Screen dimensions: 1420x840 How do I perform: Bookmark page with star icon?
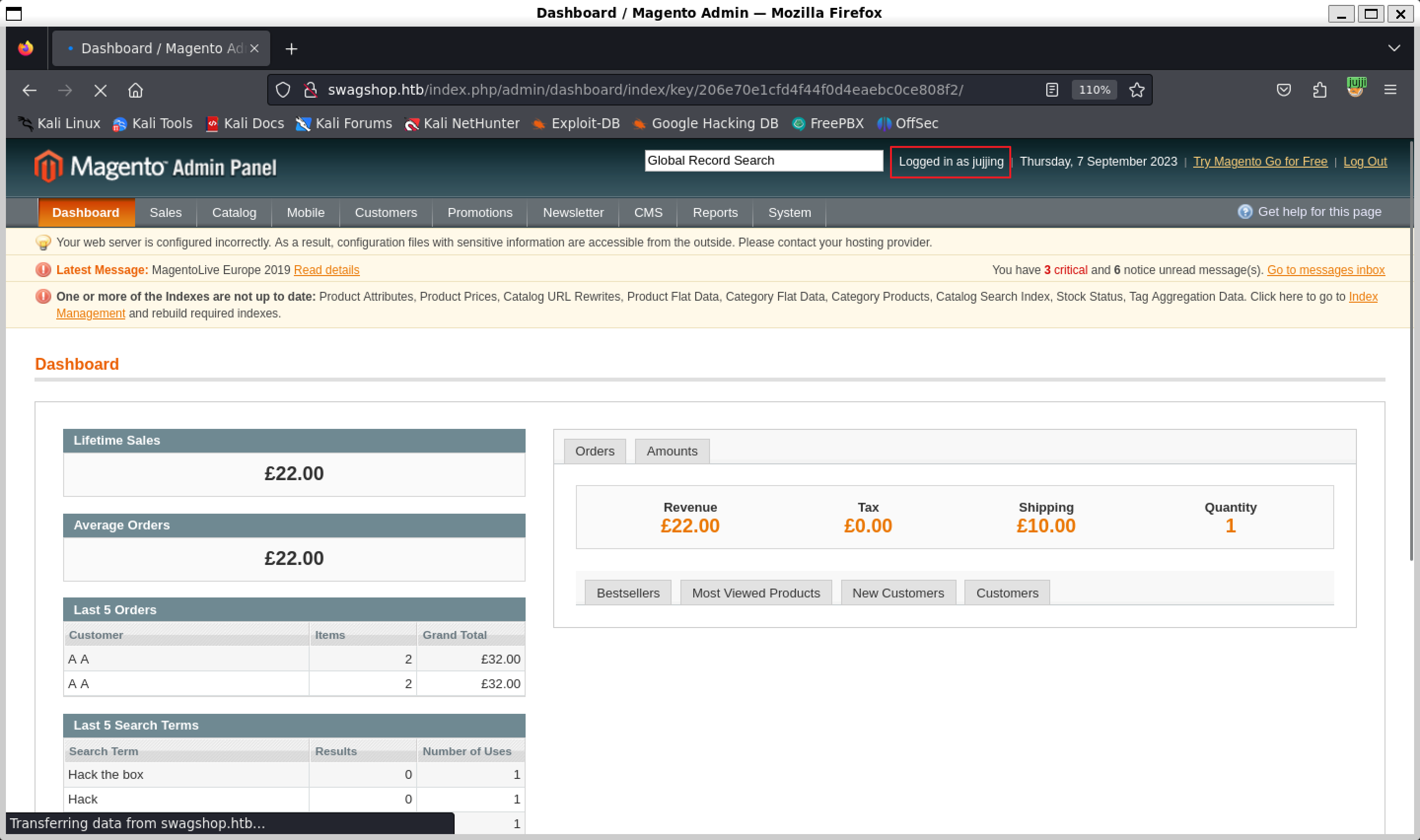click(1136, 89)
